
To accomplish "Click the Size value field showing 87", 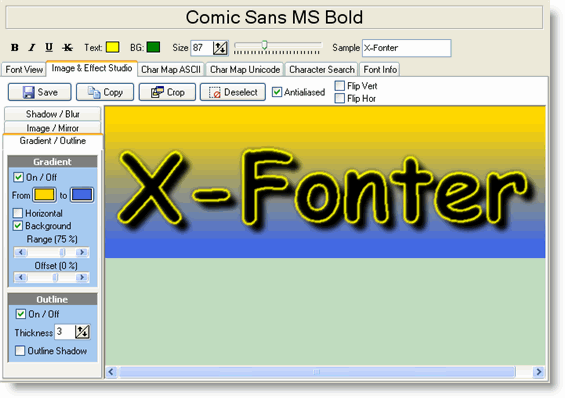I will 202,48.
